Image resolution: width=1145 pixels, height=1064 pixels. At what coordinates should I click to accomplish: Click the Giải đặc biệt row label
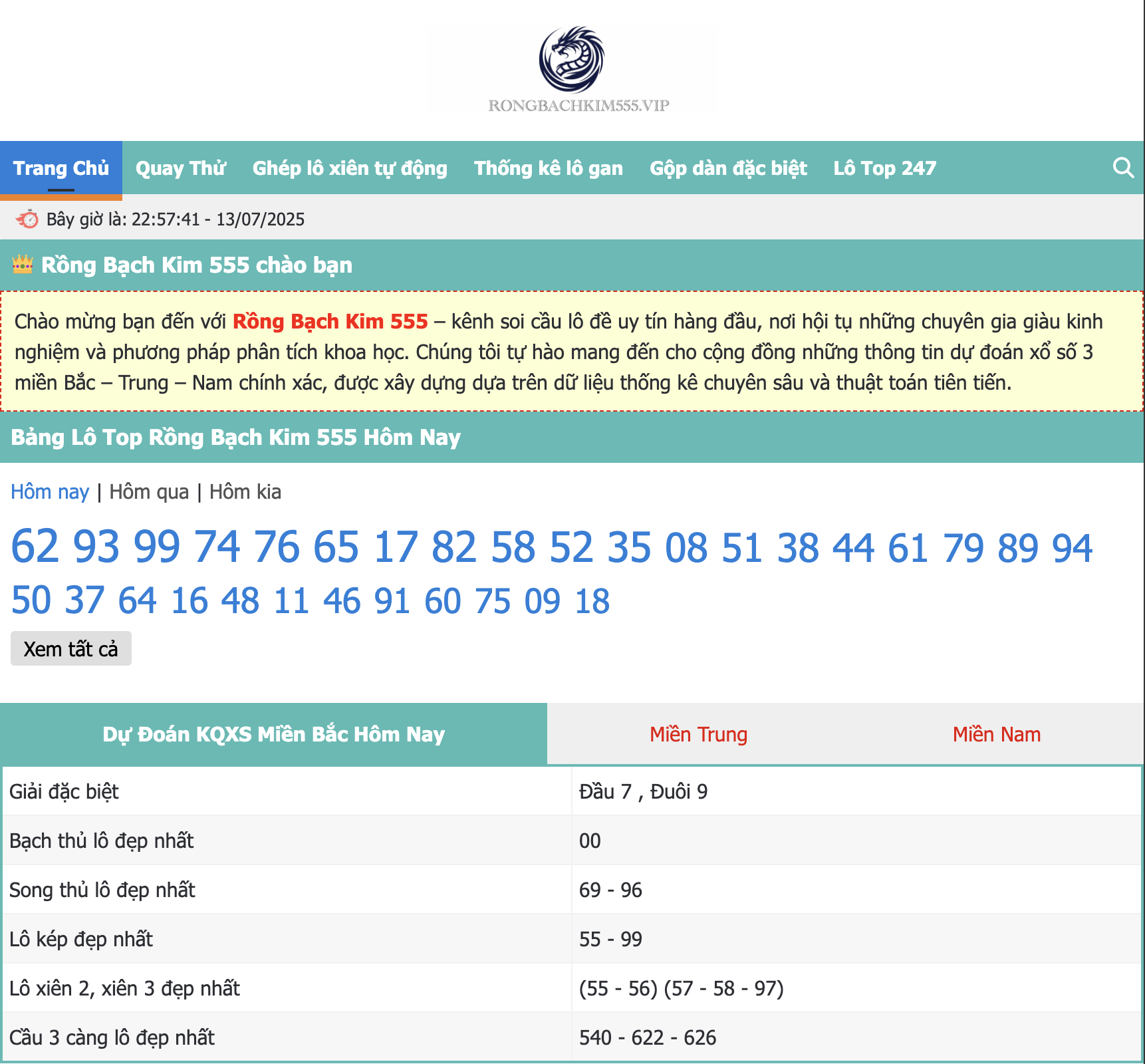(64, 791)
